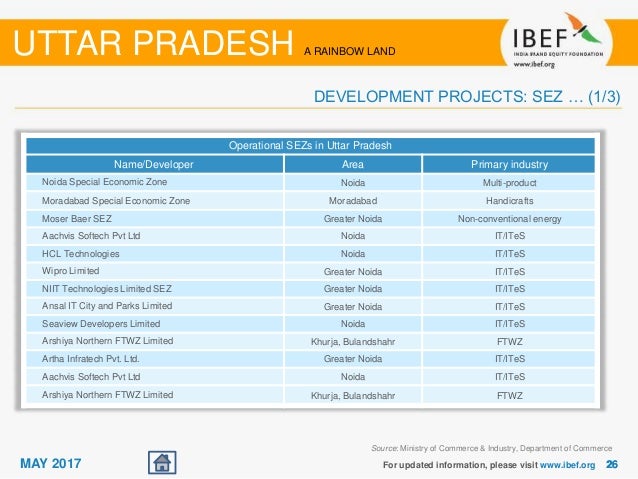Click MAY 2017 date label
Viewport: 638px width, 479px height.
coord(50,463)
